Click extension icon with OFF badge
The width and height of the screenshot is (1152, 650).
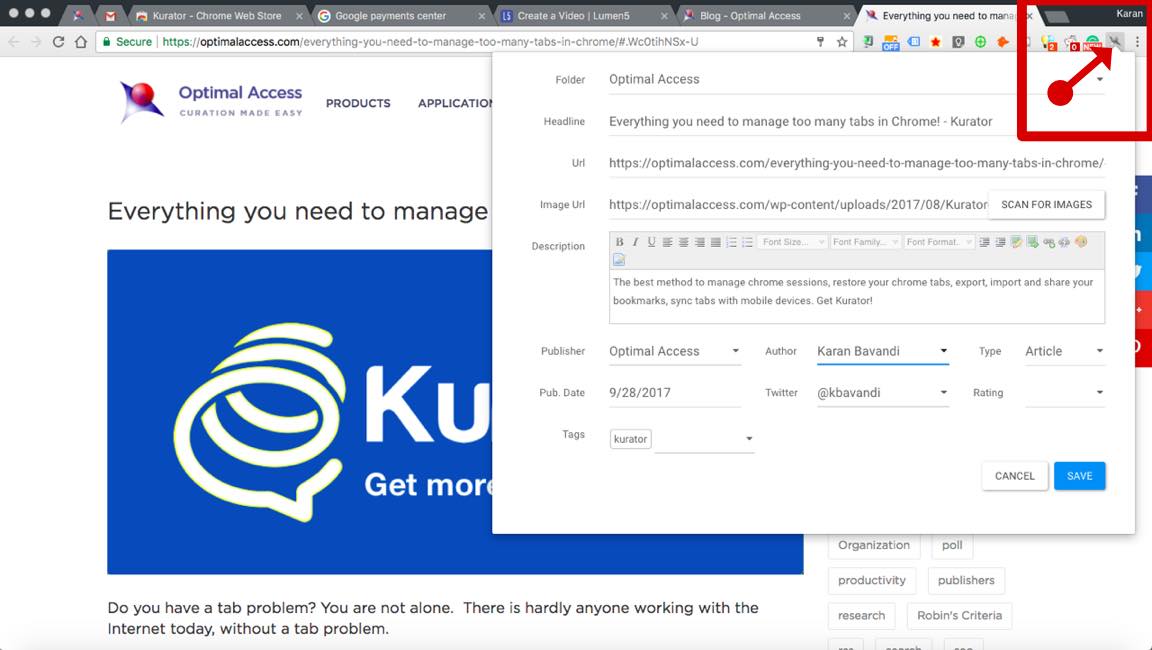[890, 43]
